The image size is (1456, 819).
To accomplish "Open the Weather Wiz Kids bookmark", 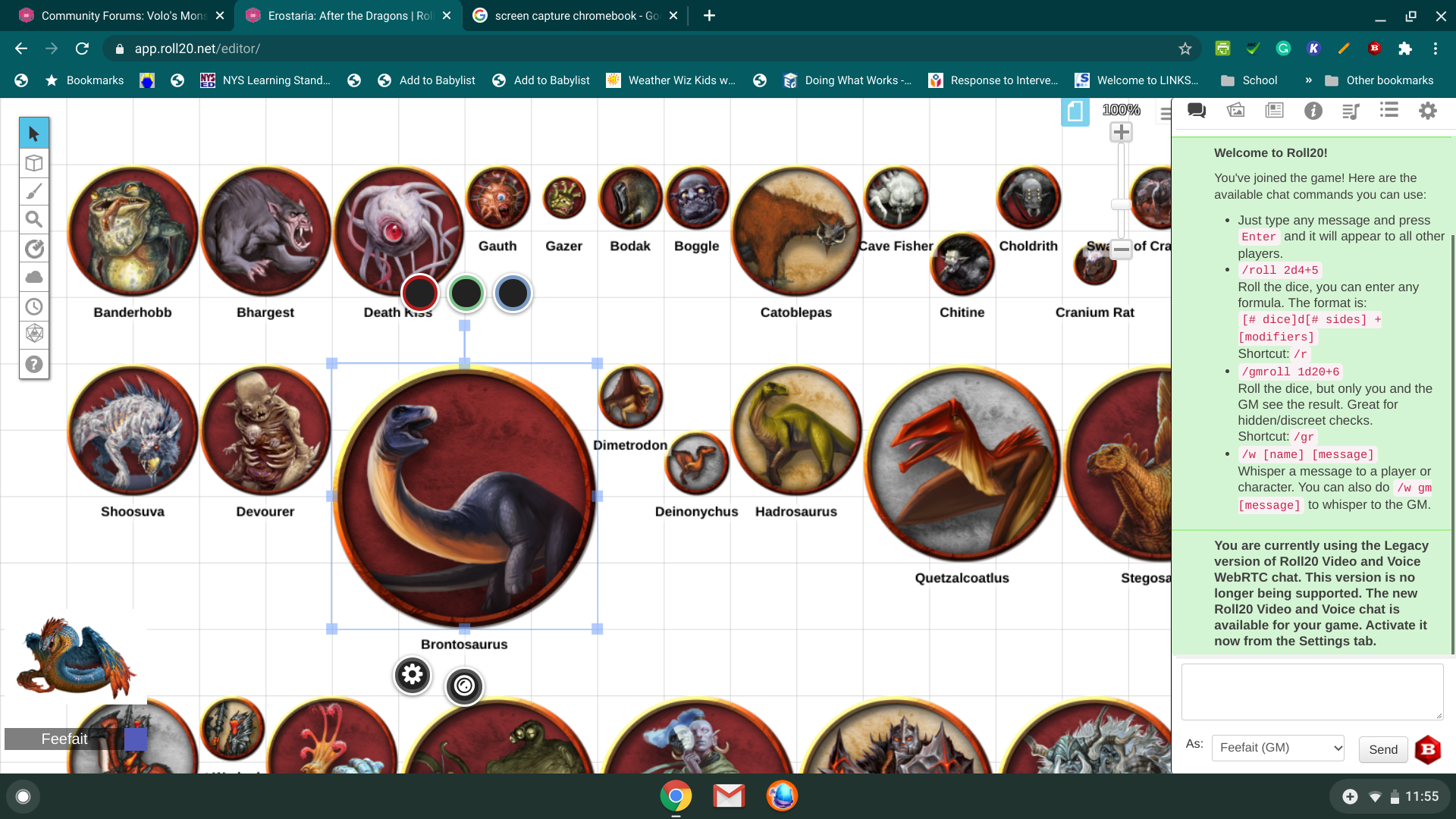I will (671, 80).
